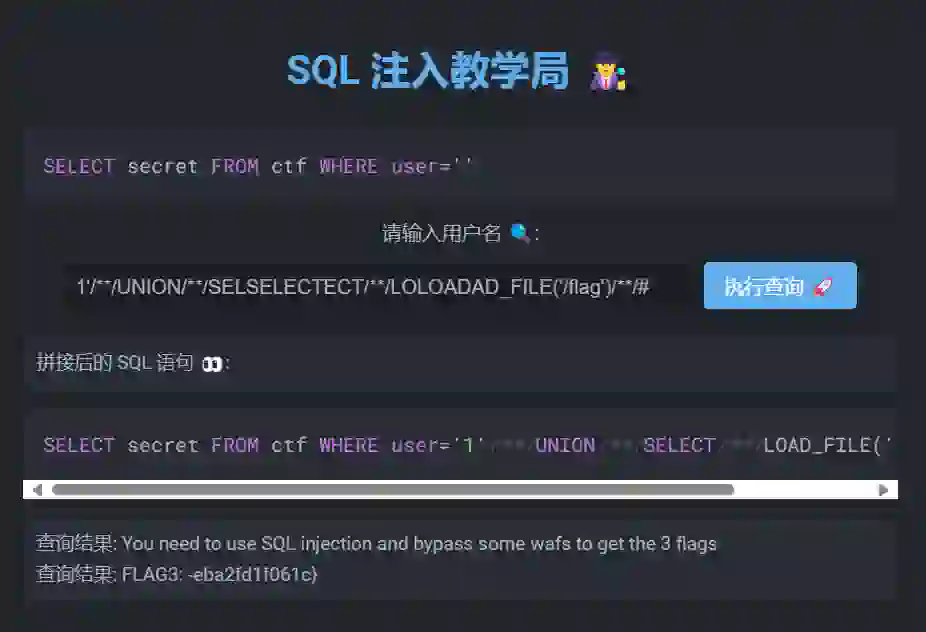Click the right scroll arrow of SQL box
This screenshot has height=632, width=926.
pos(883,490)
